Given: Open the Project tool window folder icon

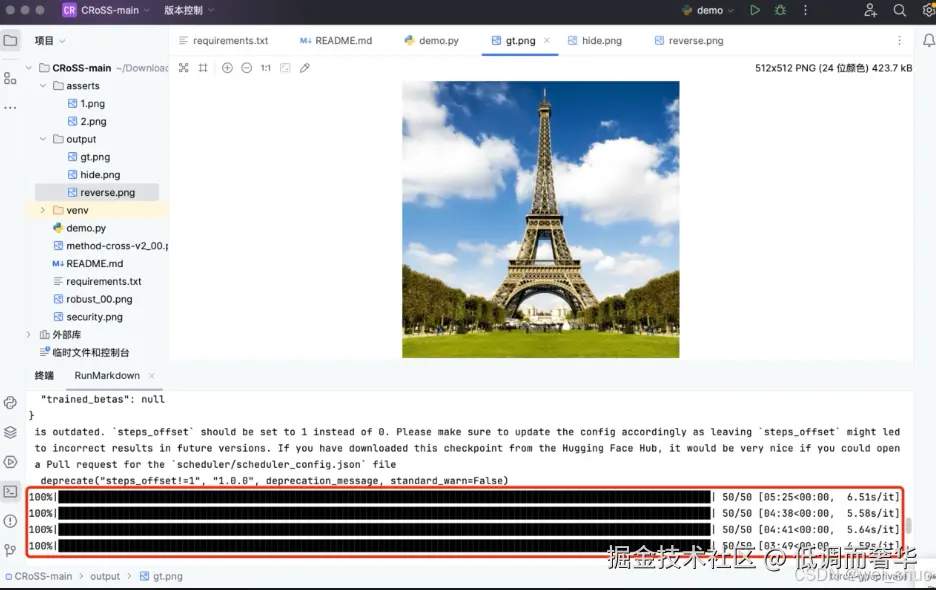Looking at the screenshot, I should tap(10, 41).
